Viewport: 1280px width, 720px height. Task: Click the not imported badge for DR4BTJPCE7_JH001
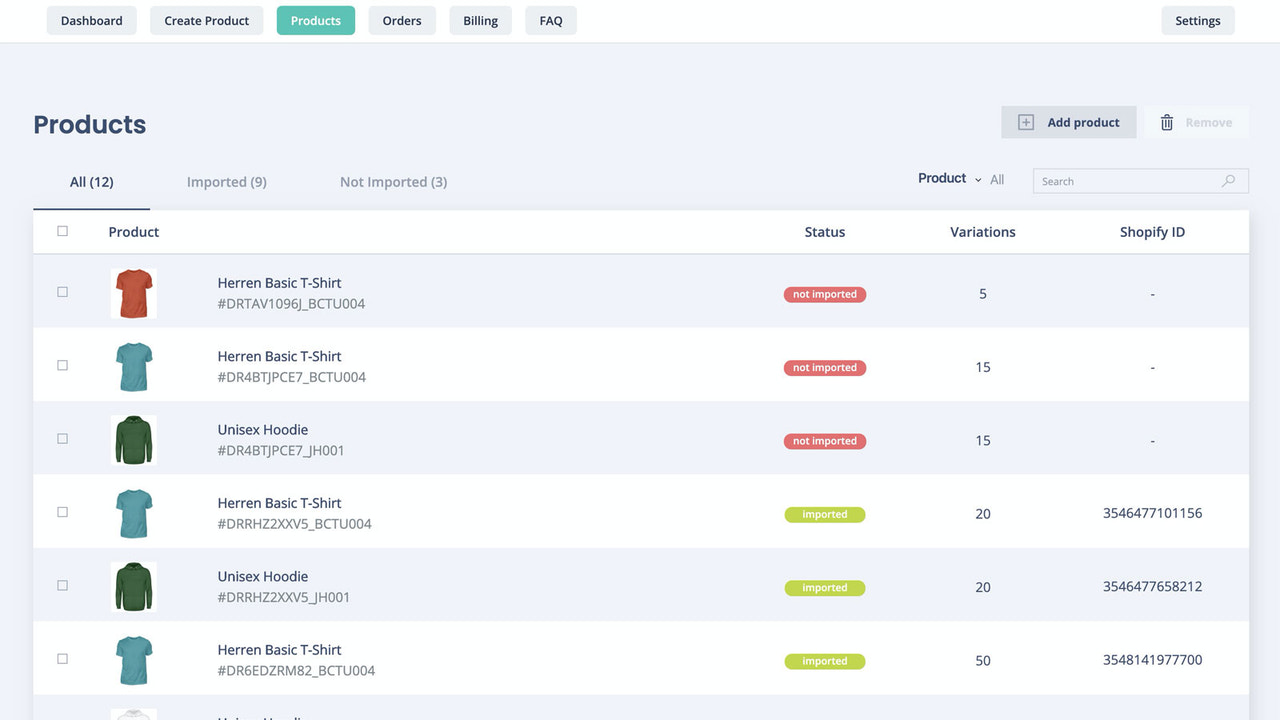(824, 441)
